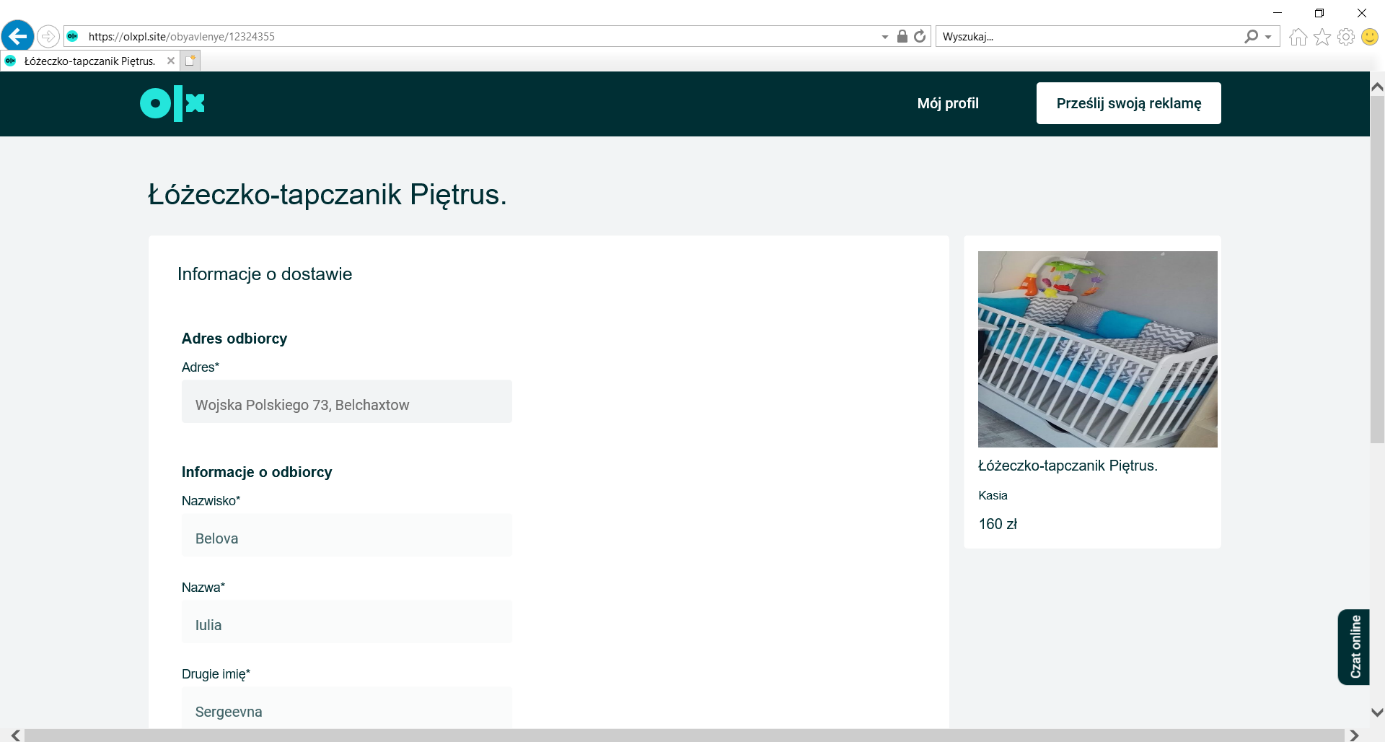
Task: Click the browser forward arrow button
Action: point(47,37)
